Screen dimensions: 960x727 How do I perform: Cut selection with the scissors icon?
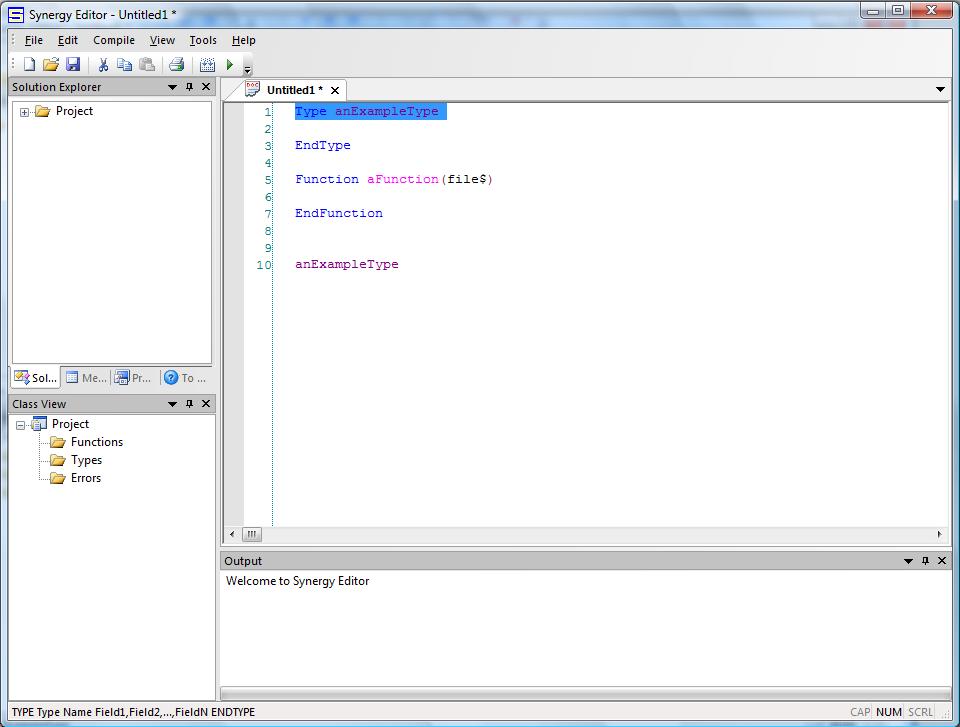click(103, 64)
